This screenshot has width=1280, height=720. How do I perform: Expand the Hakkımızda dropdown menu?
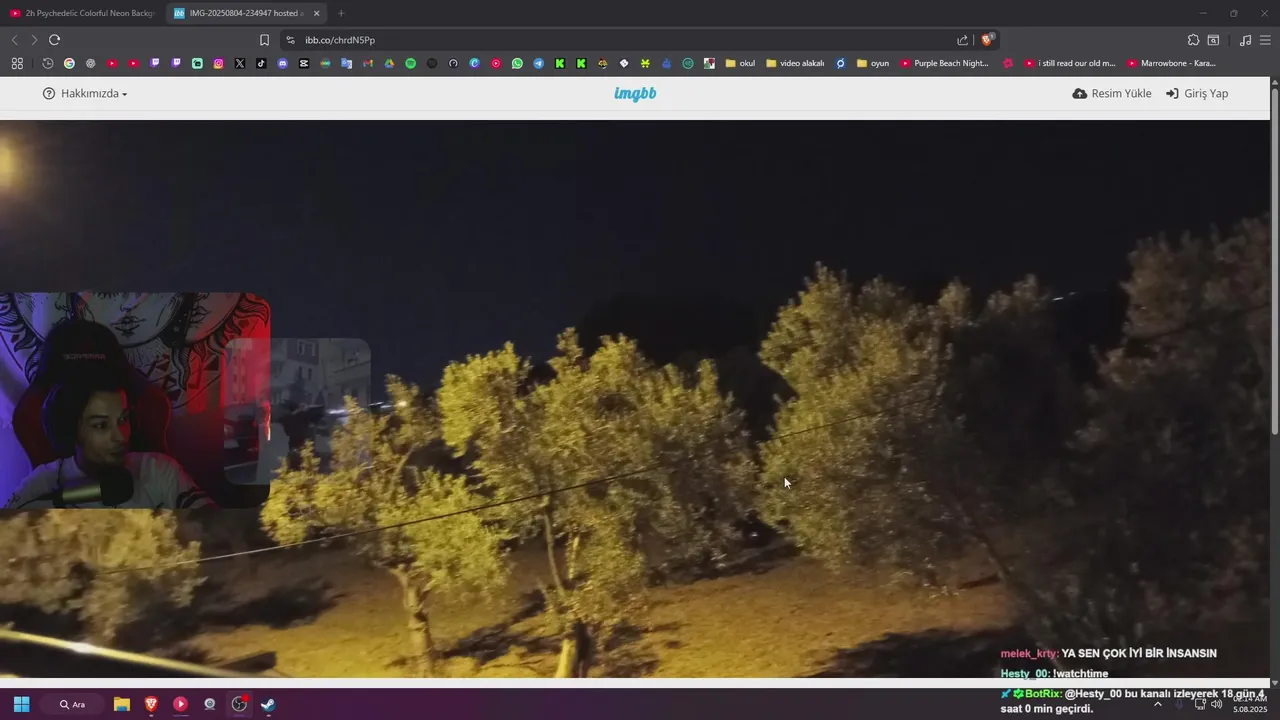[85, 93]
